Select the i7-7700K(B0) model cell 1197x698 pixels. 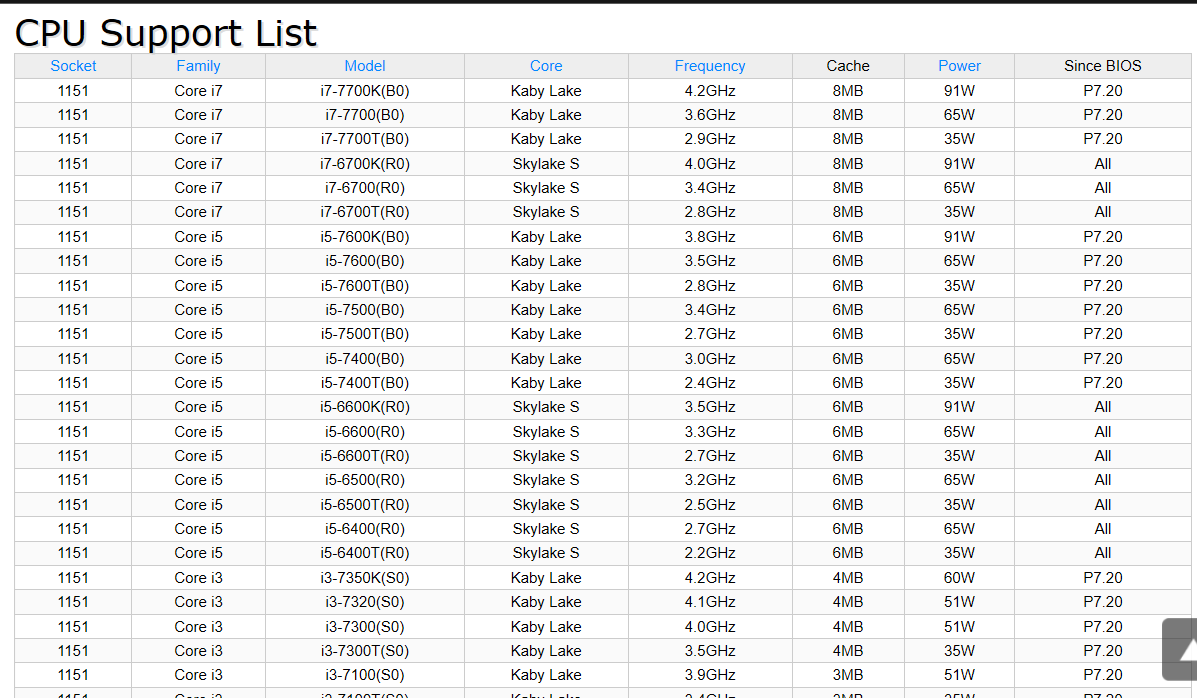click(365, 91)
